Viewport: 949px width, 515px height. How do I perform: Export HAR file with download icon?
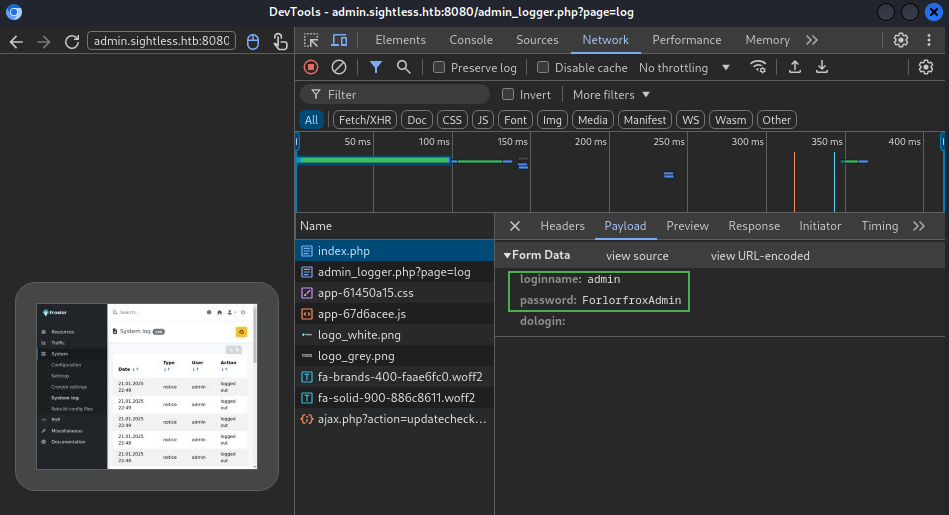[822, 67]
